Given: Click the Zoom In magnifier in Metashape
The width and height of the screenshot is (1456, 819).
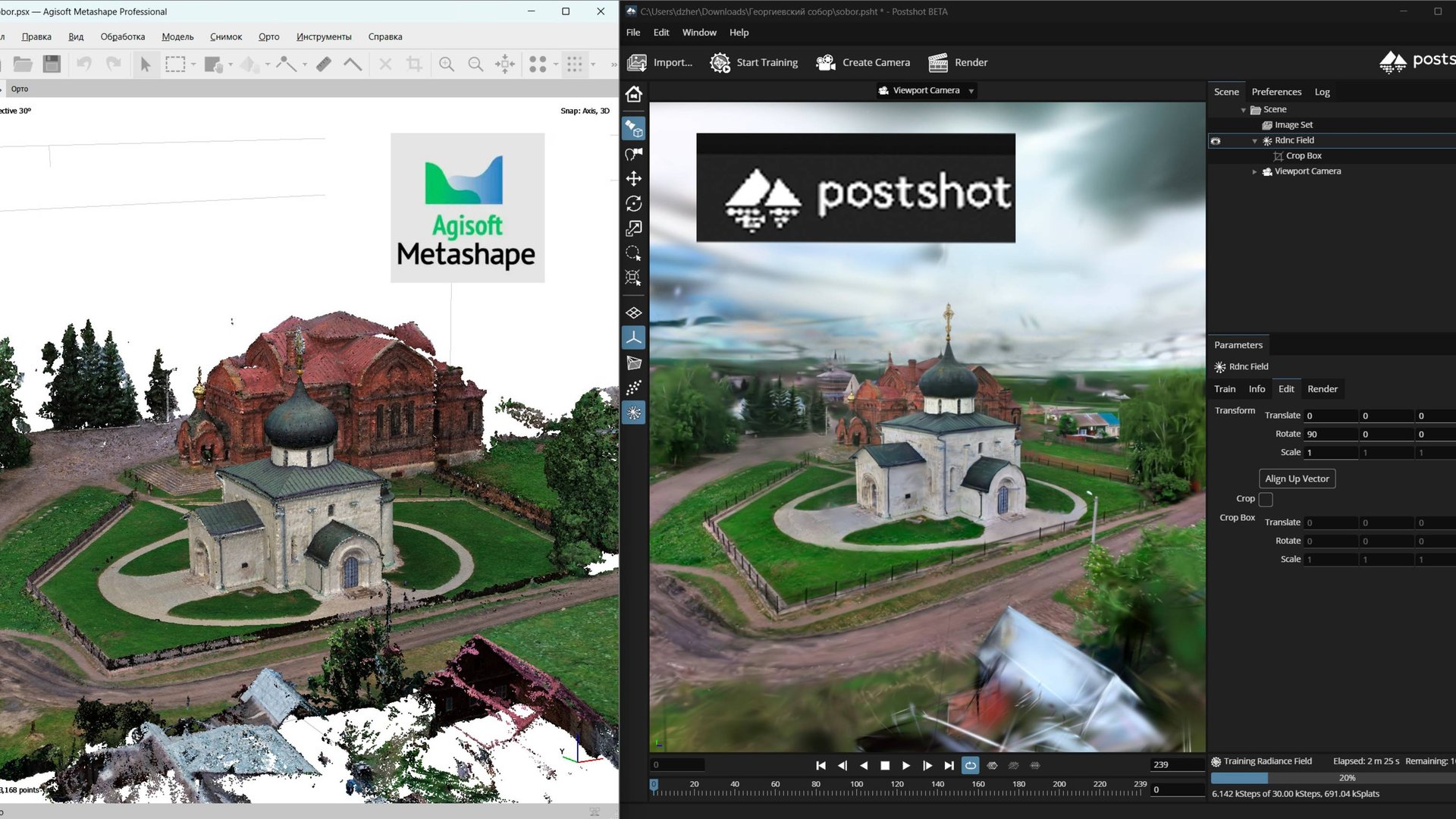Looking at the screenshot, I should [x=447, y=64].
